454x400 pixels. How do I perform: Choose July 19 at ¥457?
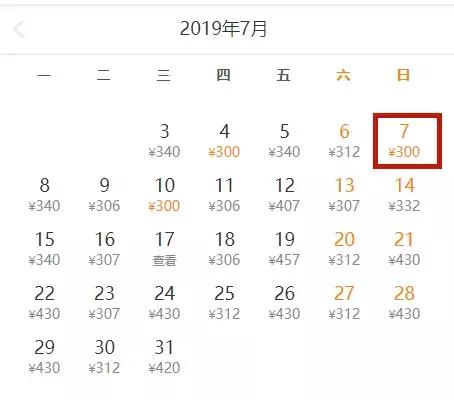[x=284, y=249]
